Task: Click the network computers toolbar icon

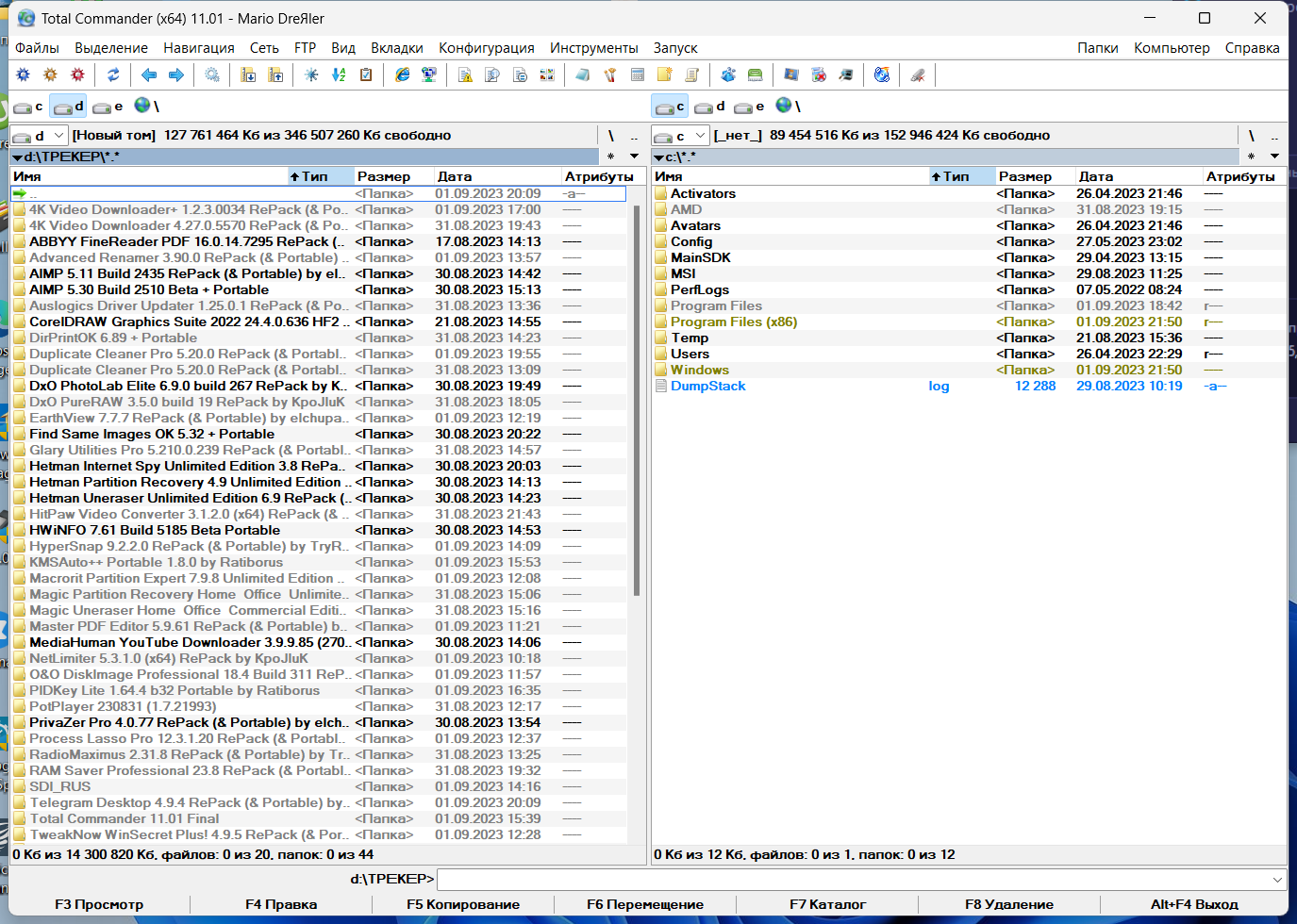Action: click(429, 74)
